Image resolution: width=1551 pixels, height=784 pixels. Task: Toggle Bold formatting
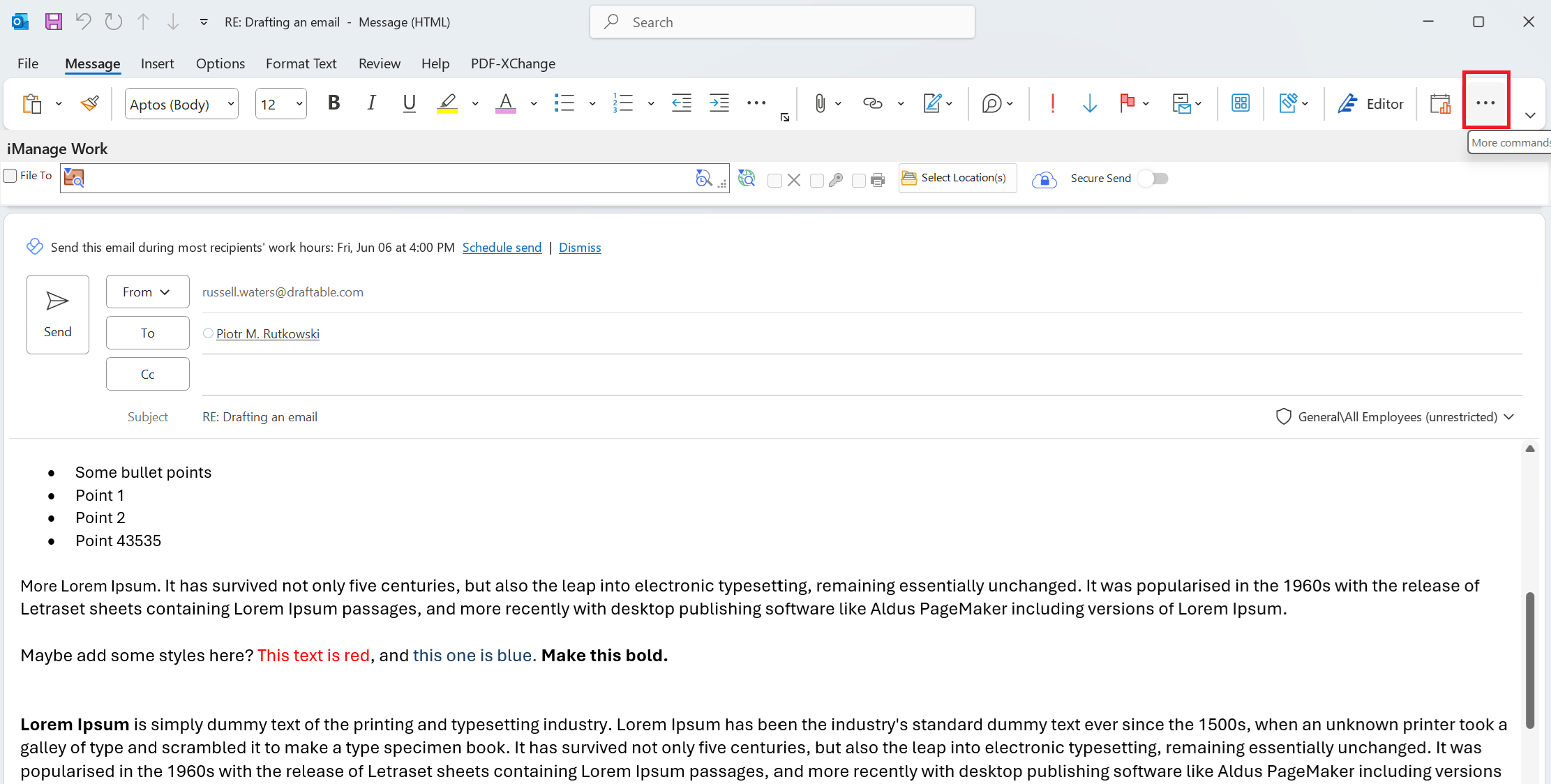[x=334, y=104]
